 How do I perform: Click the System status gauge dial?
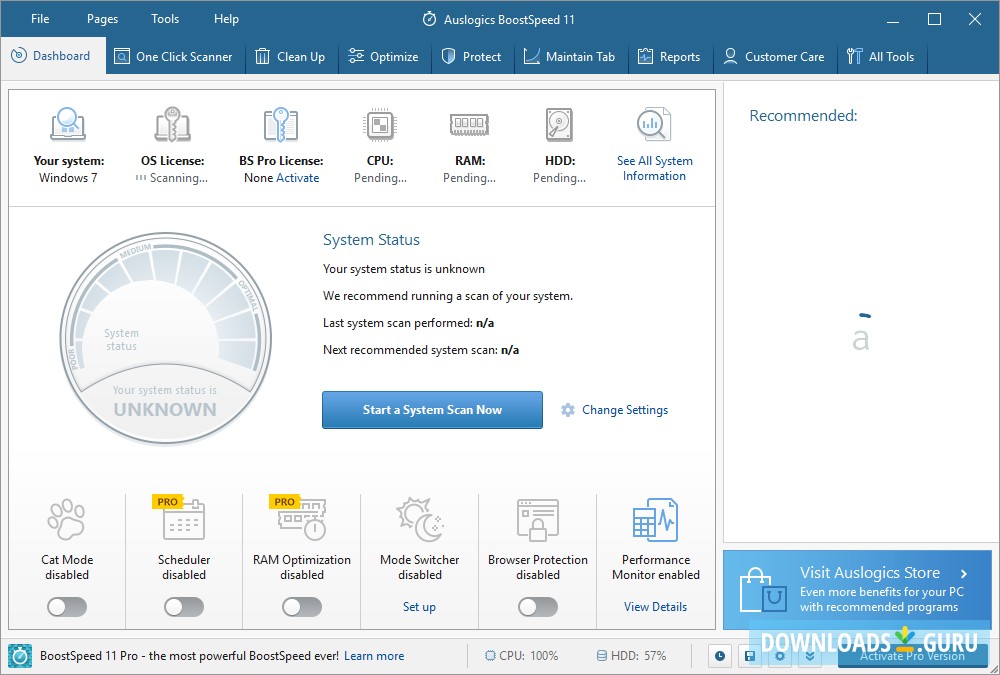click(166, 338)
